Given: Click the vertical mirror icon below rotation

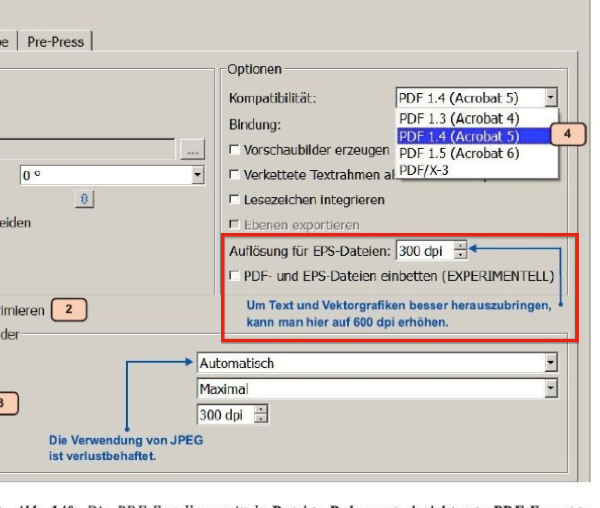Looking at the screenshot, I should click(86, 199).
